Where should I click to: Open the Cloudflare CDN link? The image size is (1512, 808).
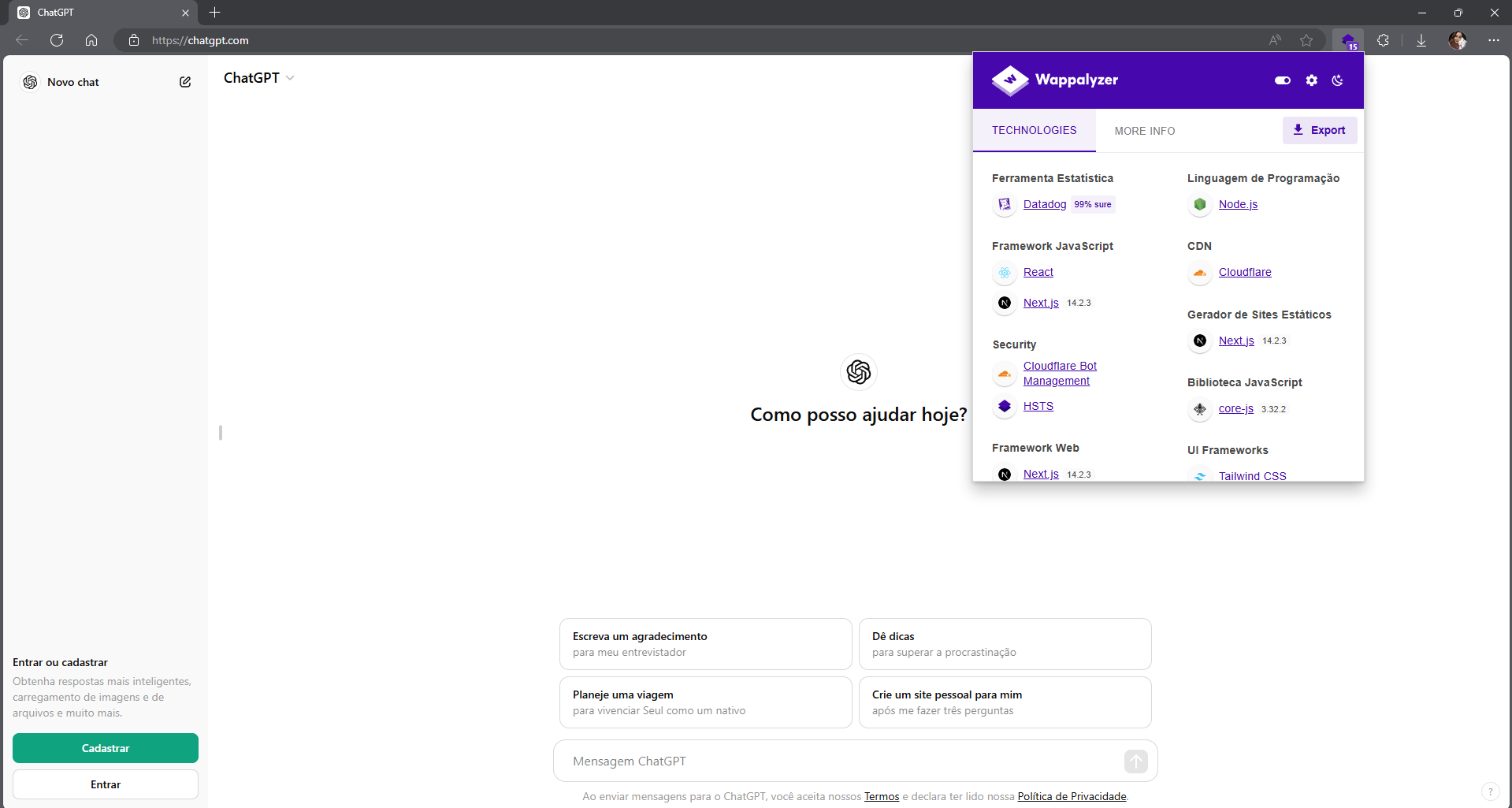[1245, 273]
